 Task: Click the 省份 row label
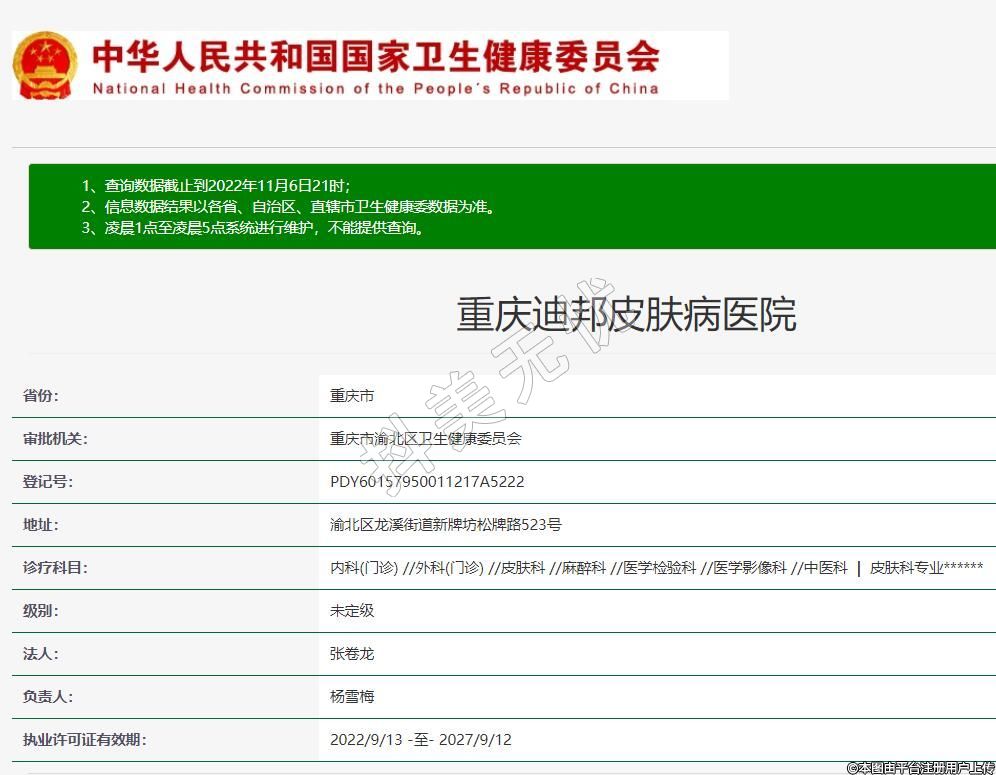pyautogui.click(x=41, y=396)
